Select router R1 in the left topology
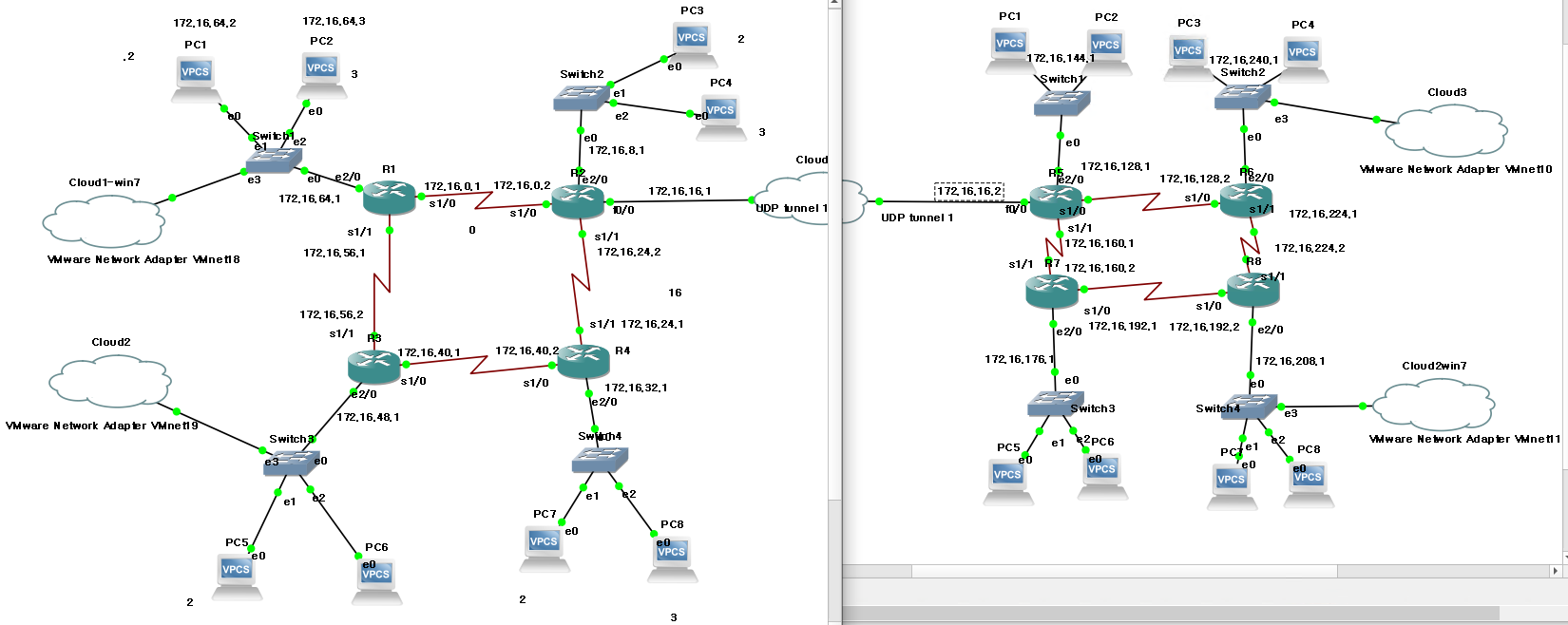The height and width of the screenshot is (625, 1568). pyautogui.click(x=390, y=197)
